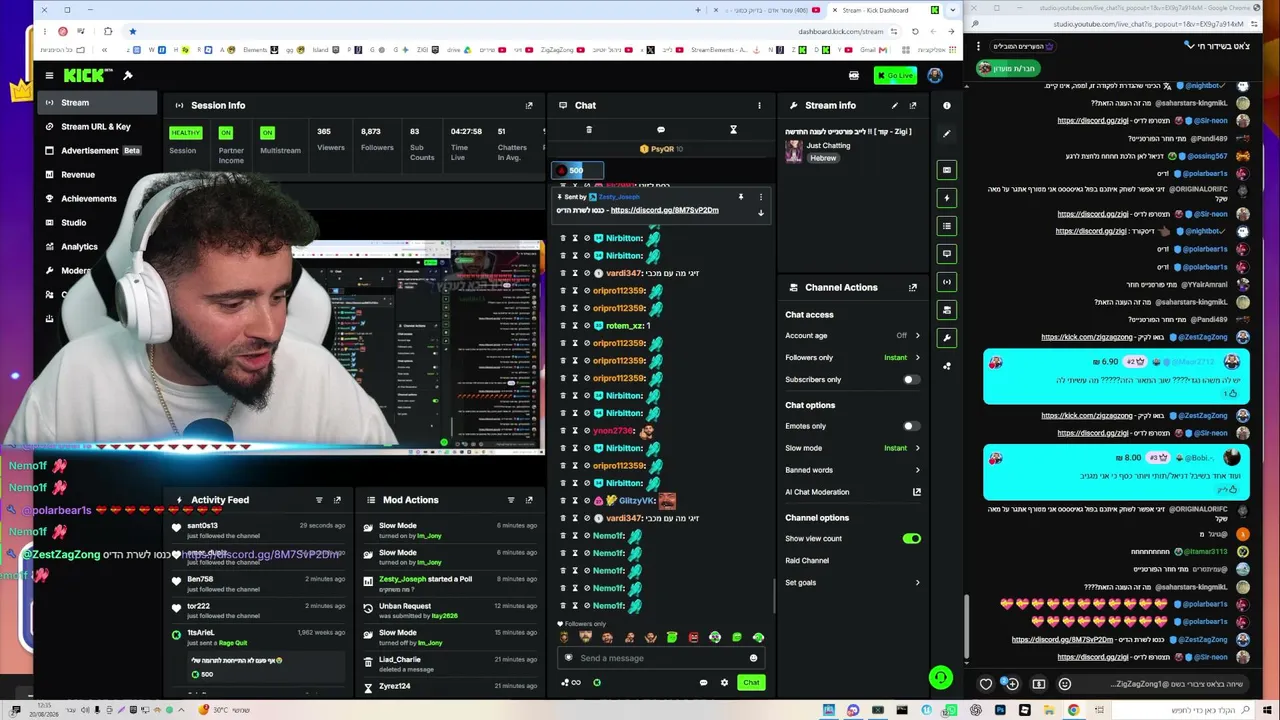Image resolution: width=1280 pixels, height=720 pixels.
Task: Open Advertisement Beta page
Action: tap(96, 151)
